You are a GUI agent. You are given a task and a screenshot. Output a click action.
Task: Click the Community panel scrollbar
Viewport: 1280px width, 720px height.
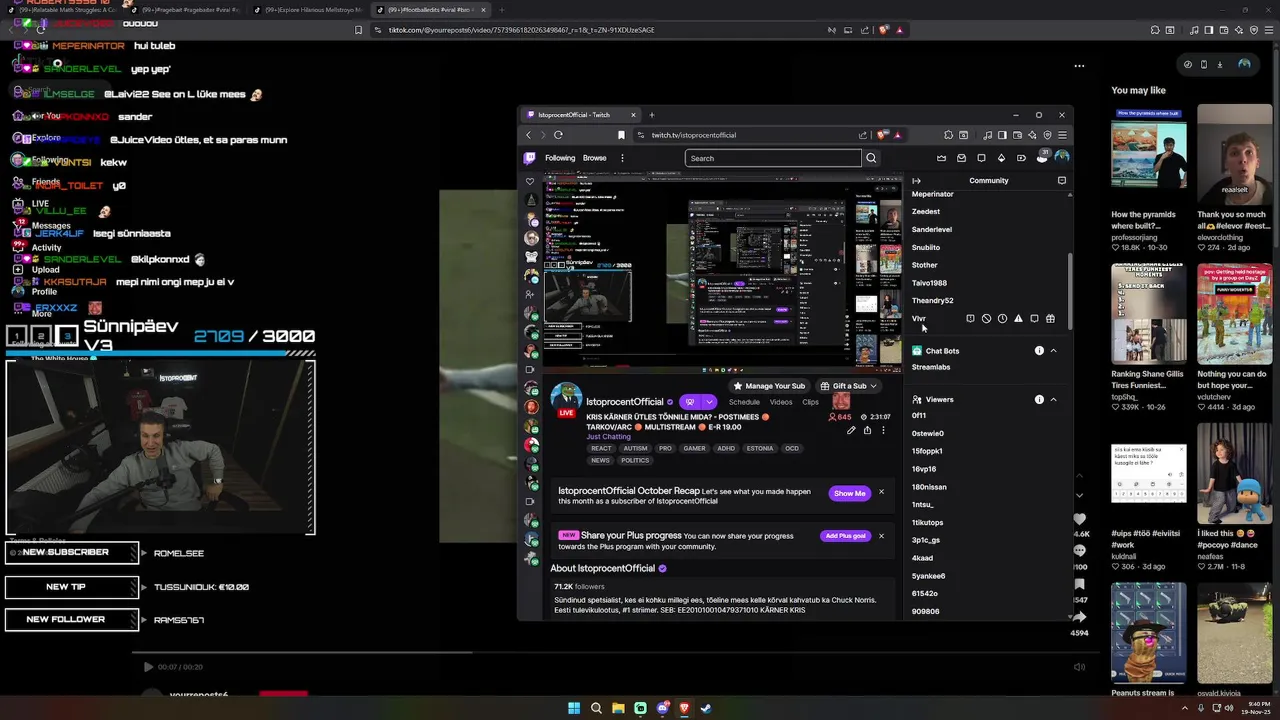click(x=1070, y=290)
